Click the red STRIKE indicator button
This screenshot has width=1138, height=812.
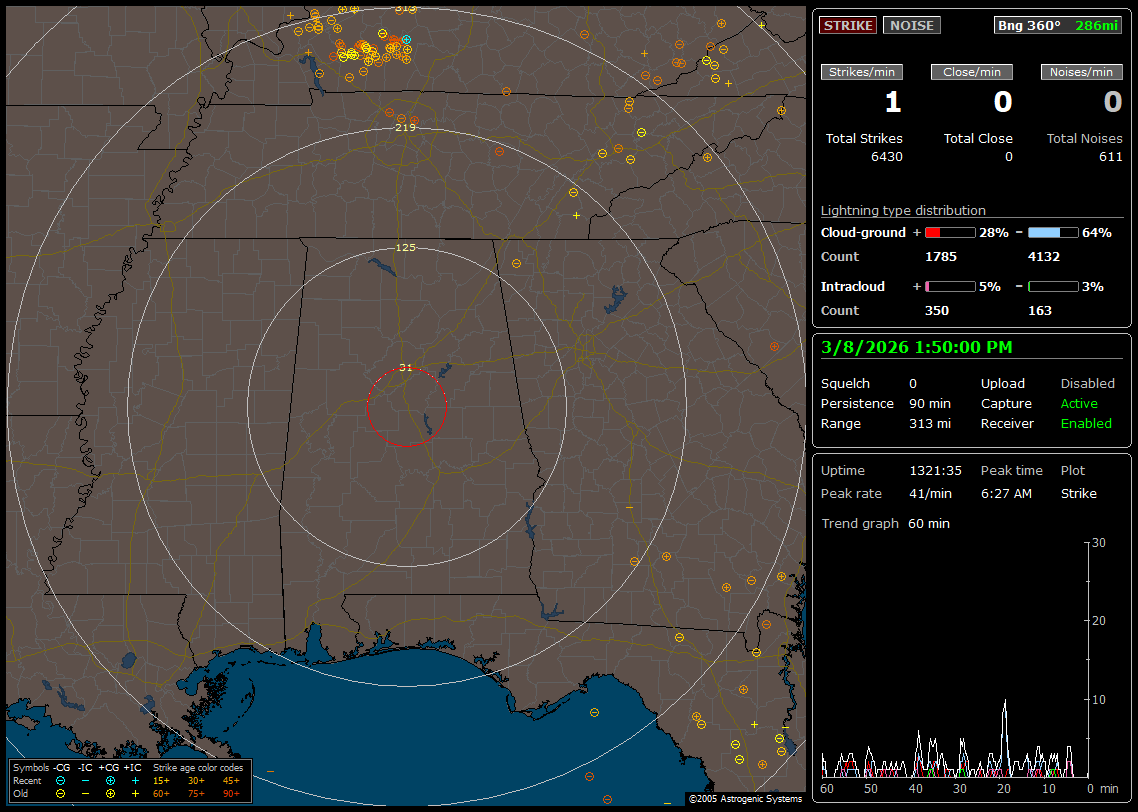848,25
